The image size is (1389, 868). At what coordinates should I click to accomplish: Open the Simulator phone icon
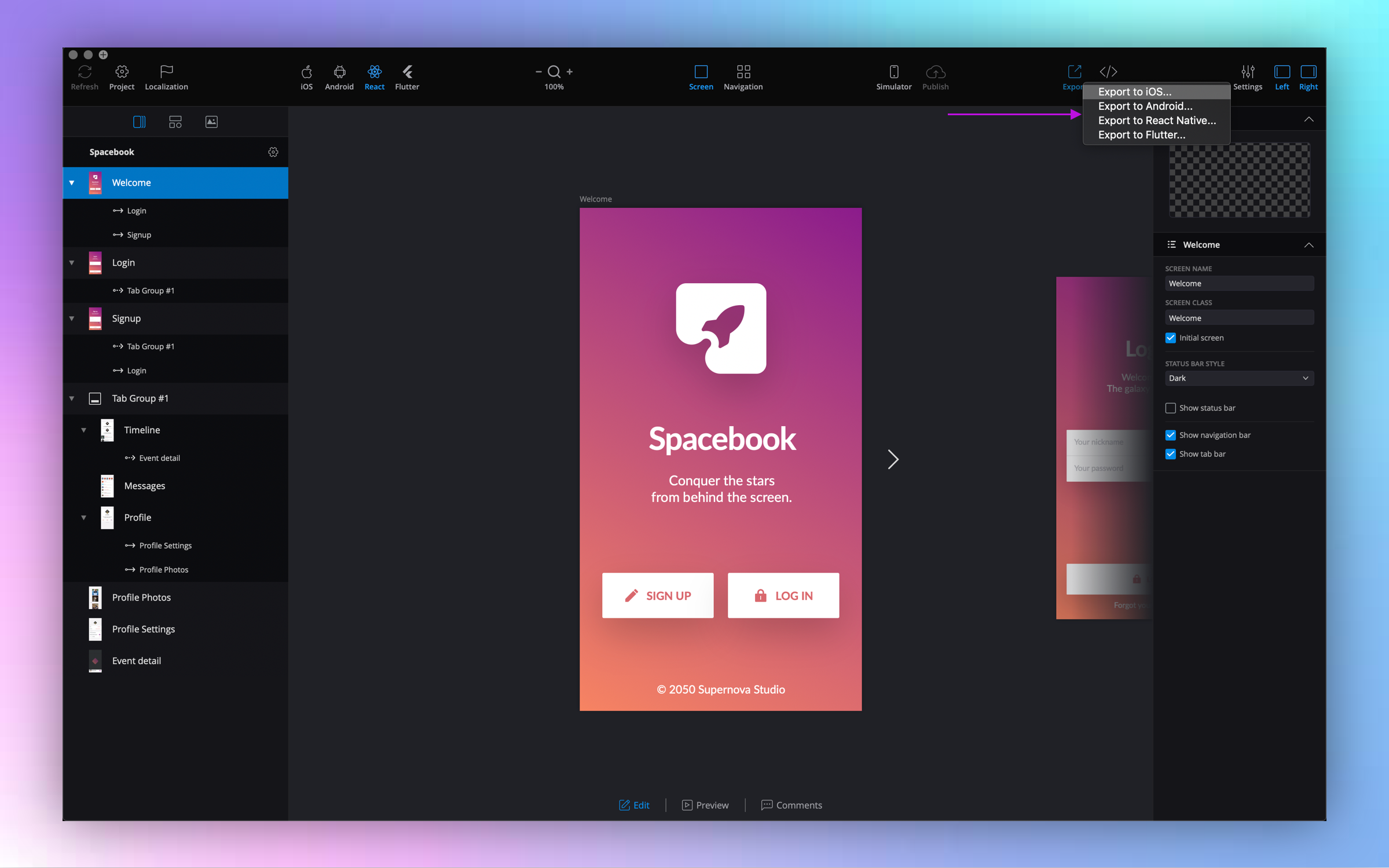click(x=893, y=72)
